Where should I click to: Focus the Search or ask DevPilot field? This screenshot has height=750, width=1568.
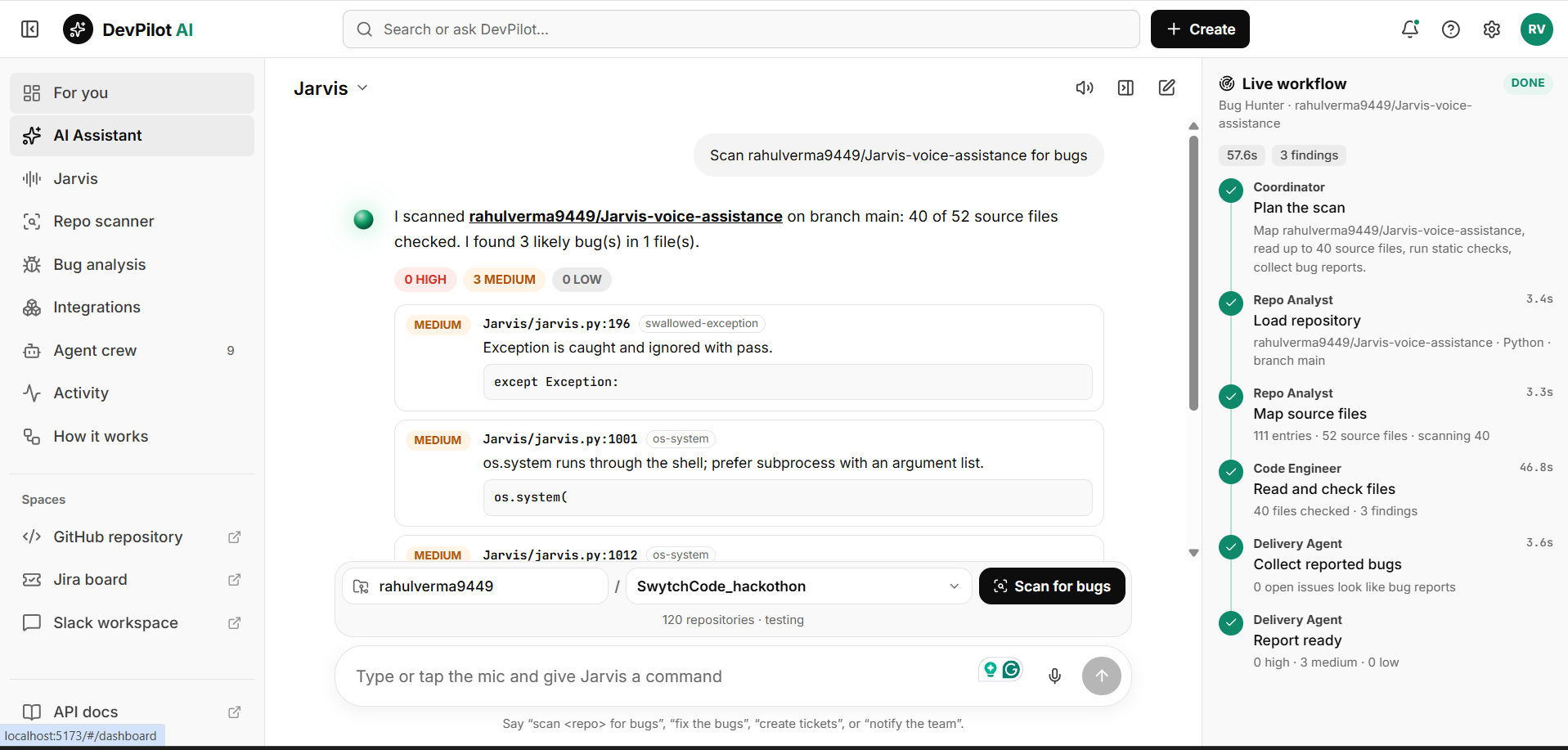pyautogui.click(x=741, y=29)
